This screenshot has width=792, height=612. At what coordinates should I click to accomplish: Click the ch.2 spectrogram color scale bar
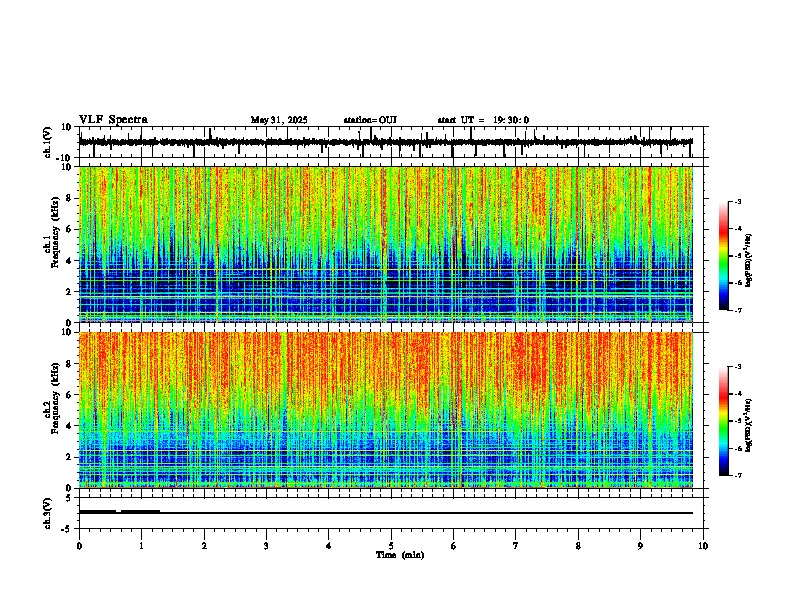click(x=724, y=421)
